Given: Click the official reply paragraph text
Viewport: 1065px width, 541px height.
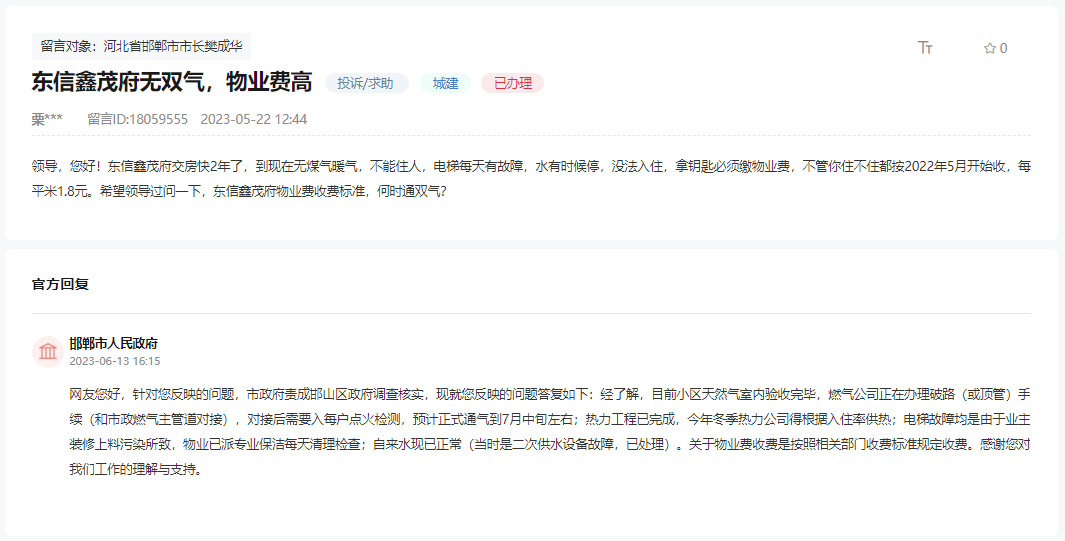Looking at the screenshot, I should 550,432.
